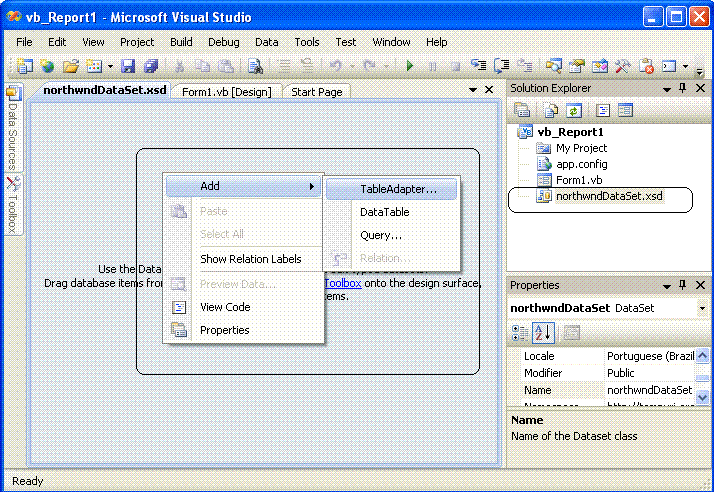Click Show All Files in Solution Explorer
The image size is (714, 492).
click(x=551, y=110)
